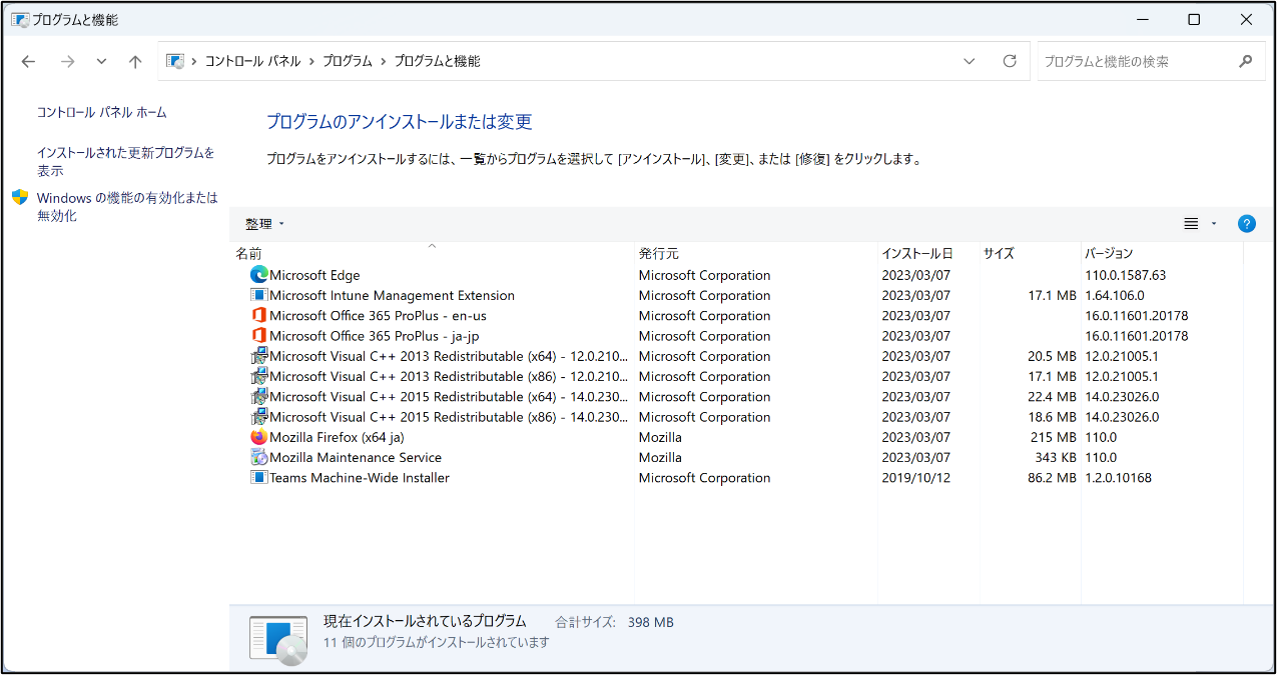Select Mozilla Maintenance Service entry

coord(355,458)
